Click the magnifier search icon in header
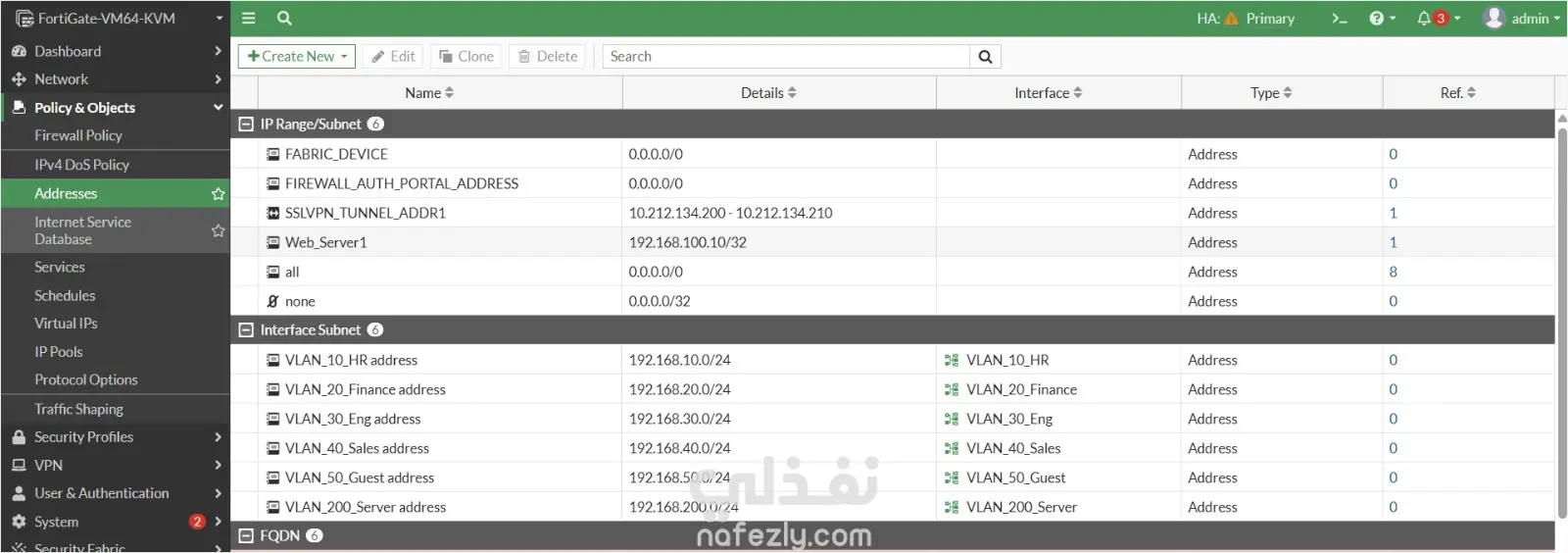This screenshot has width=1568, height=553. pyautogui.click(x=284, y=18)
